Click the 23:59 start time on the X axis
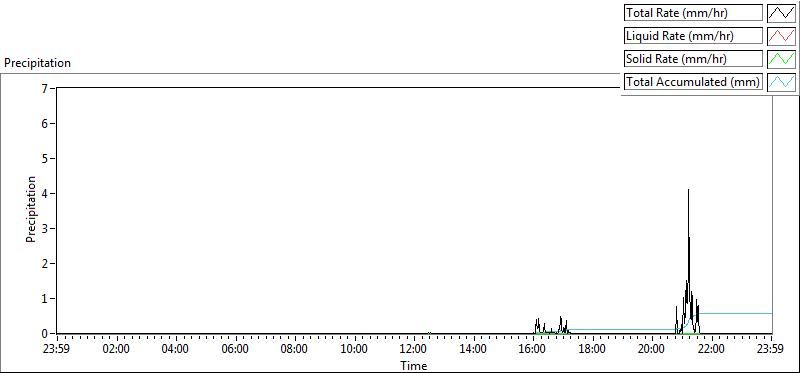 [57, 350]
